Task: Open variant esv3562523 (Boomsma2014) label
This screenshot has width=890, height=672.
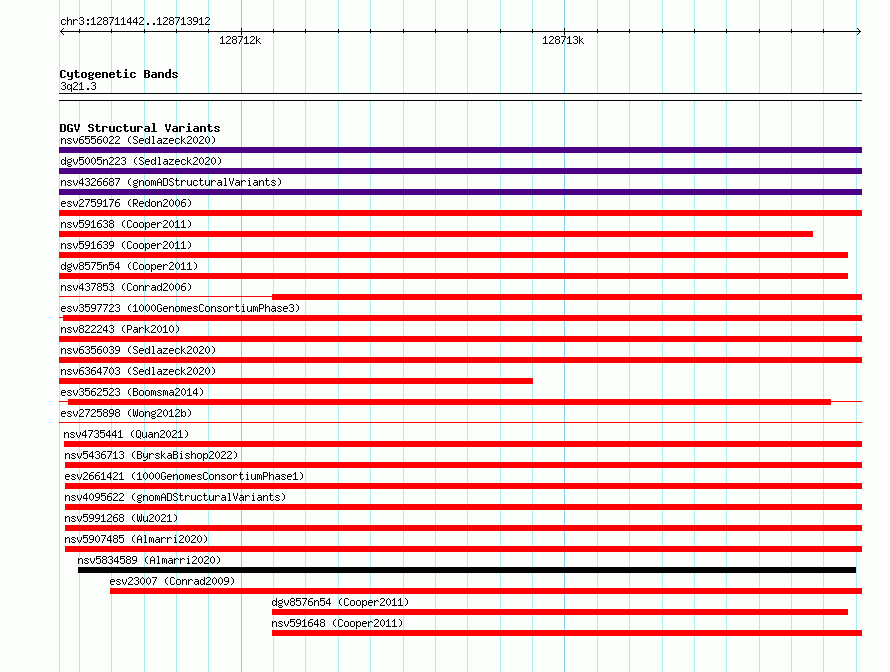Action: pyautogui.click(x=132, y=392)
